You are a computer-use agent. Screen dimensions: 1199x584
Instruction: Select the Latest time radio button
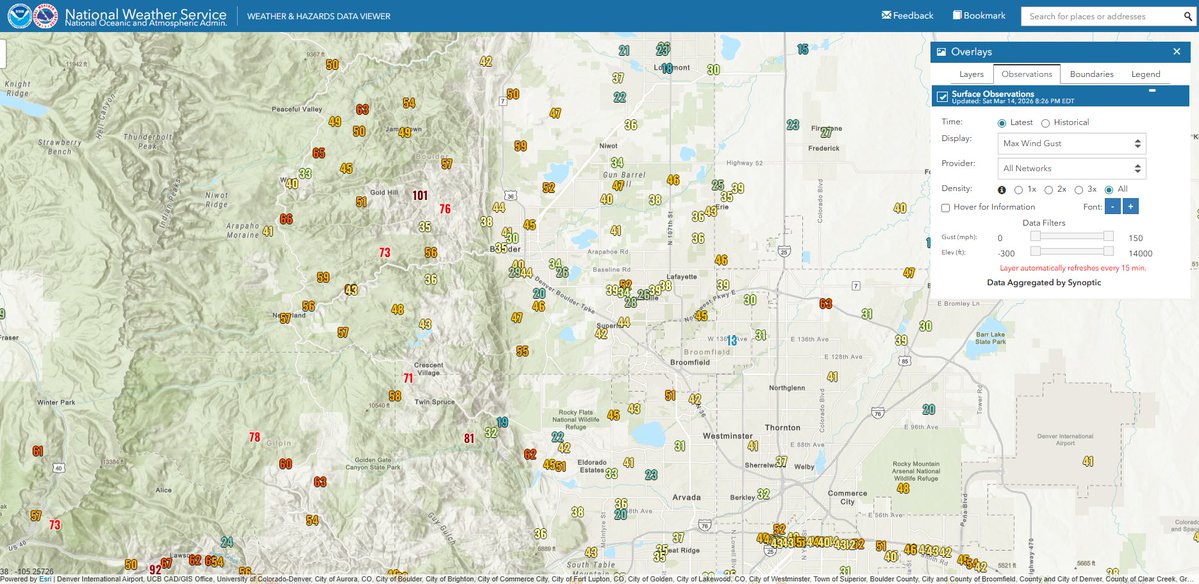click(1002, 122)
